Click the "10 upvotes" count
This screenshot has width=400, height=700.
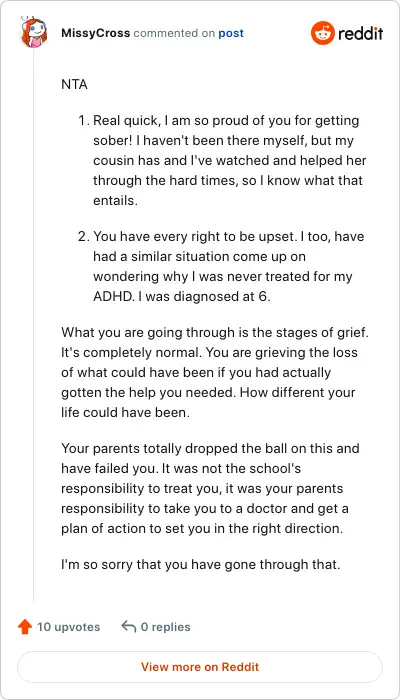(68, 627)
